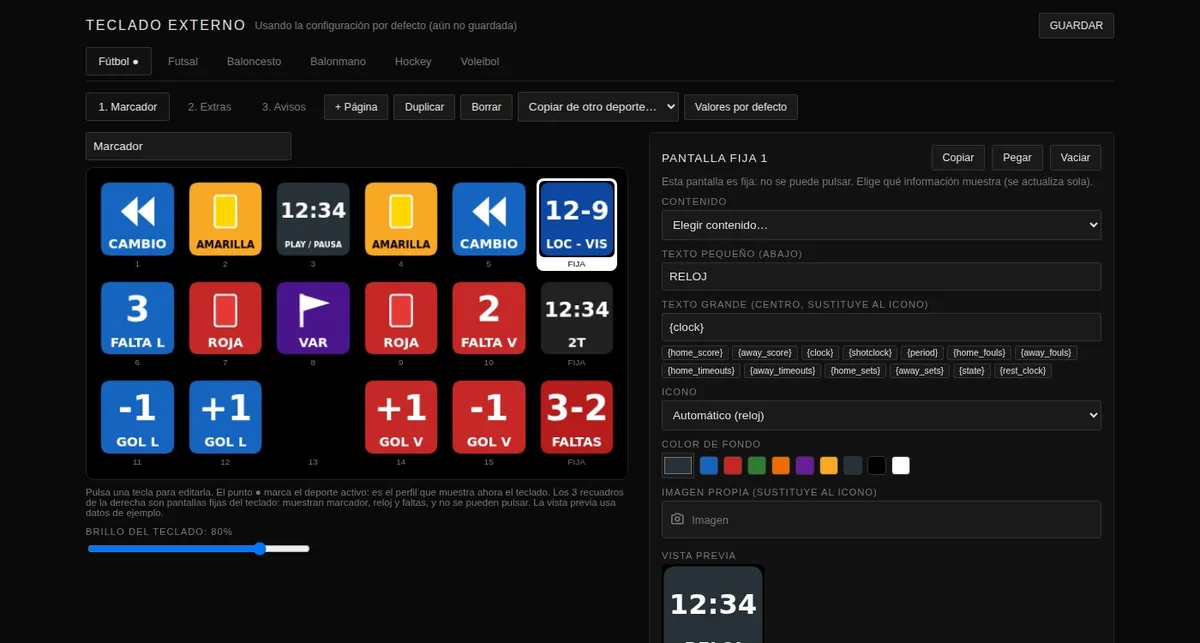The image size is (1200, 643).
Task: Click the keyboard brightness slider
Action: [199, 548]
